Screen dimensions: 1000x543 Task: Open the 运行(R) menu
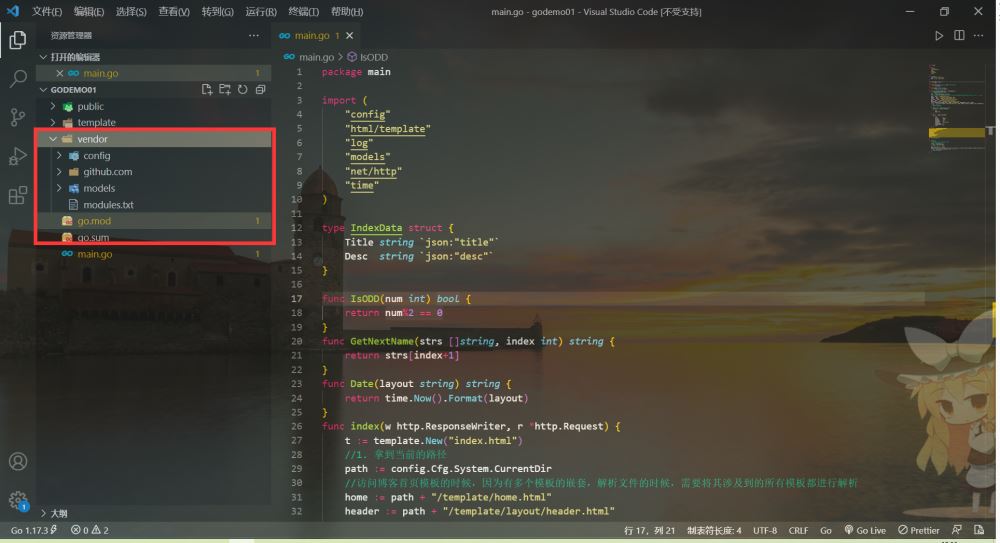pyautogui.click(x=261, y=11)
